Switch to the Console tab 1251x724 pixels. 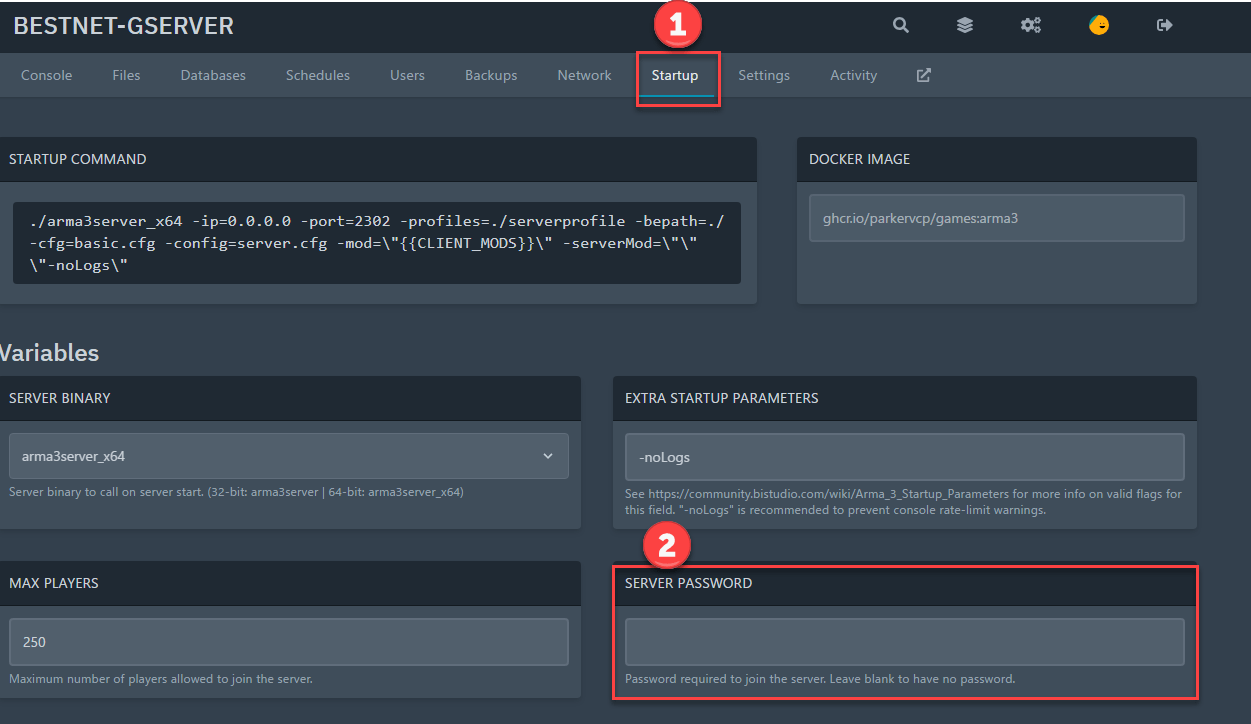47,75
